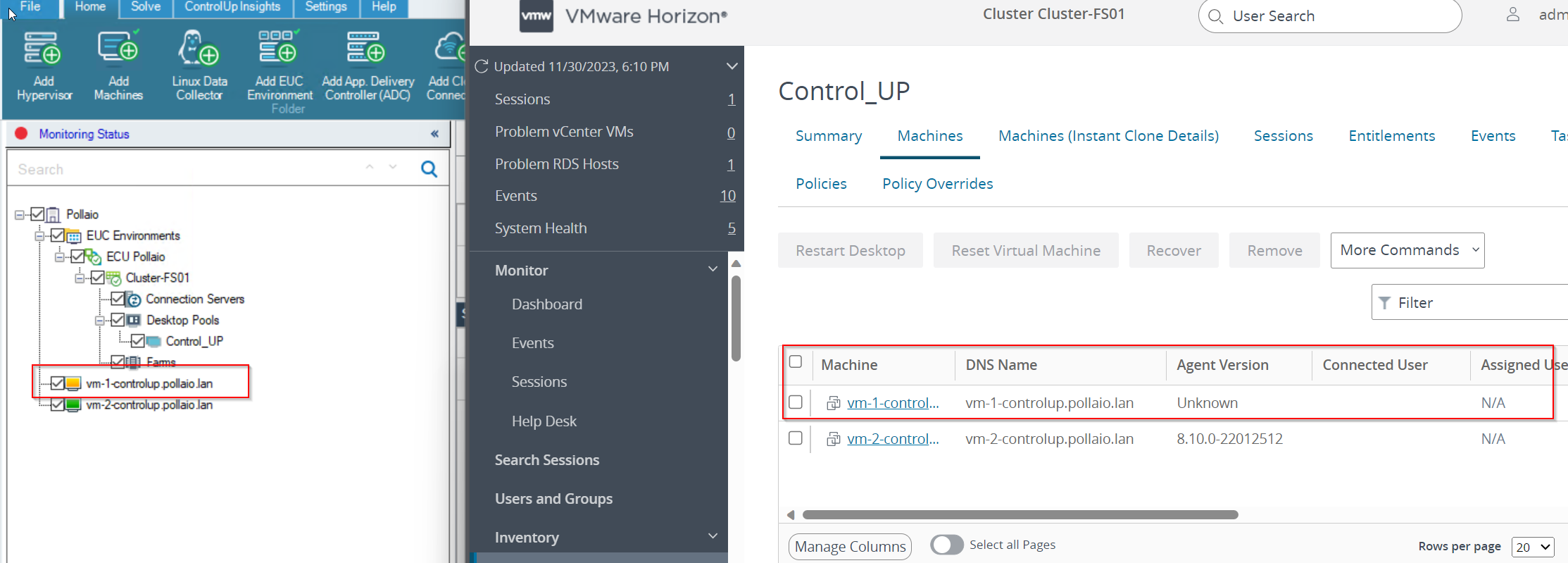Click the yellow status icon of vm-1-controlup
Screen dimensions: 1568x563
73,383
